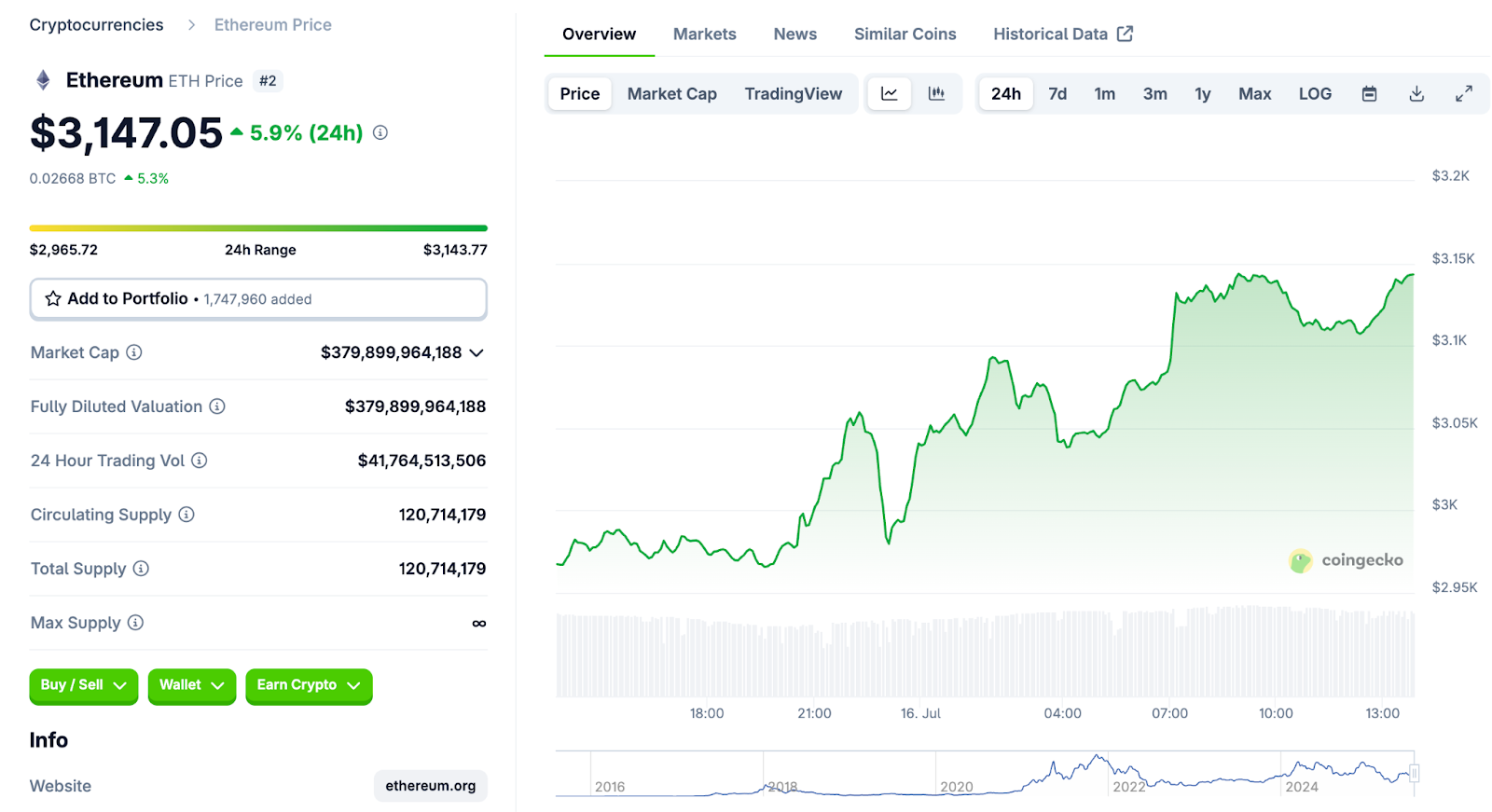Open the Markets tab
The image size is (1492, 812).
[705, 34]
